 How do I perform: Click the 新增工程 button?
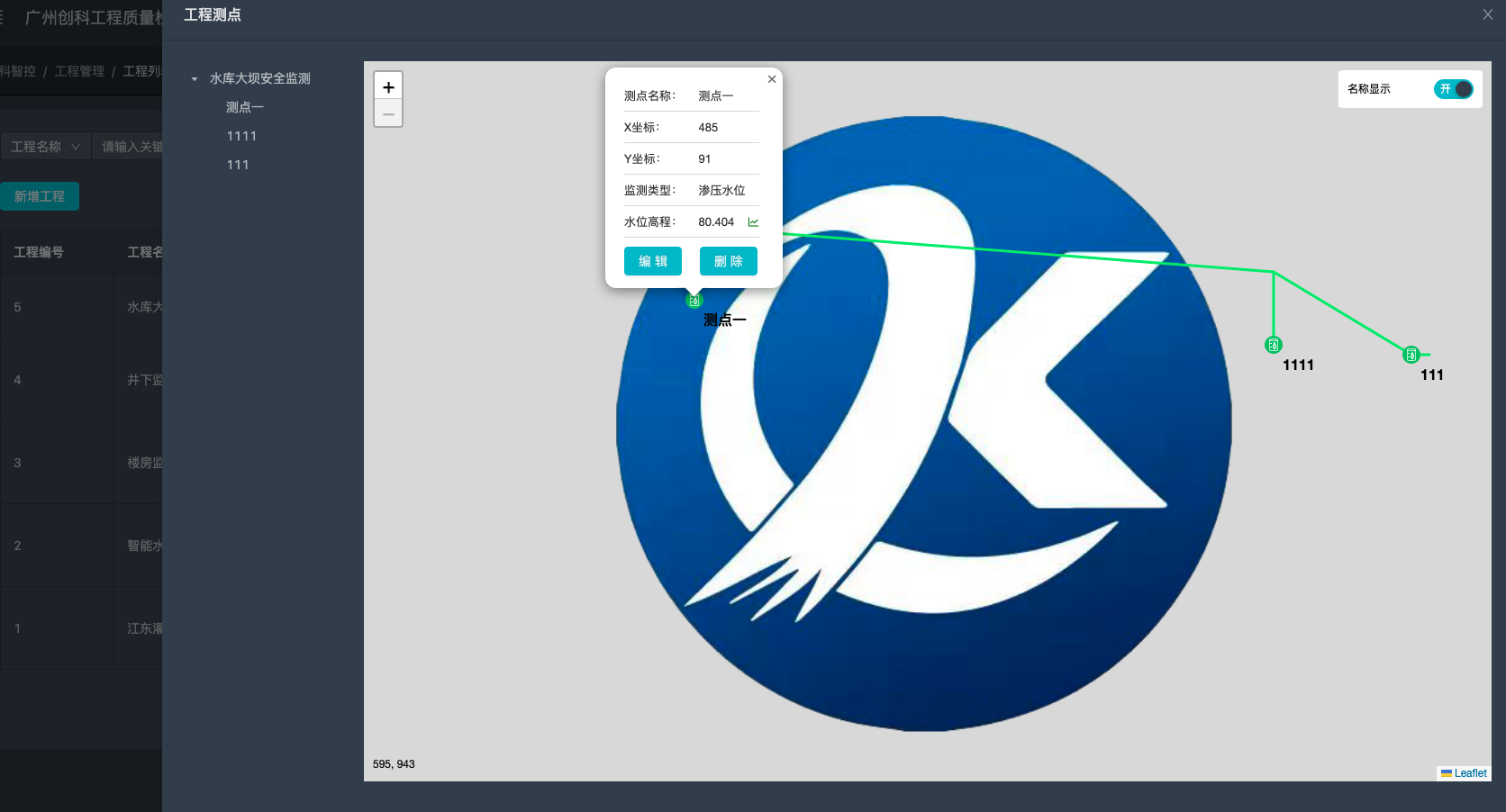(x=40, y=196)
